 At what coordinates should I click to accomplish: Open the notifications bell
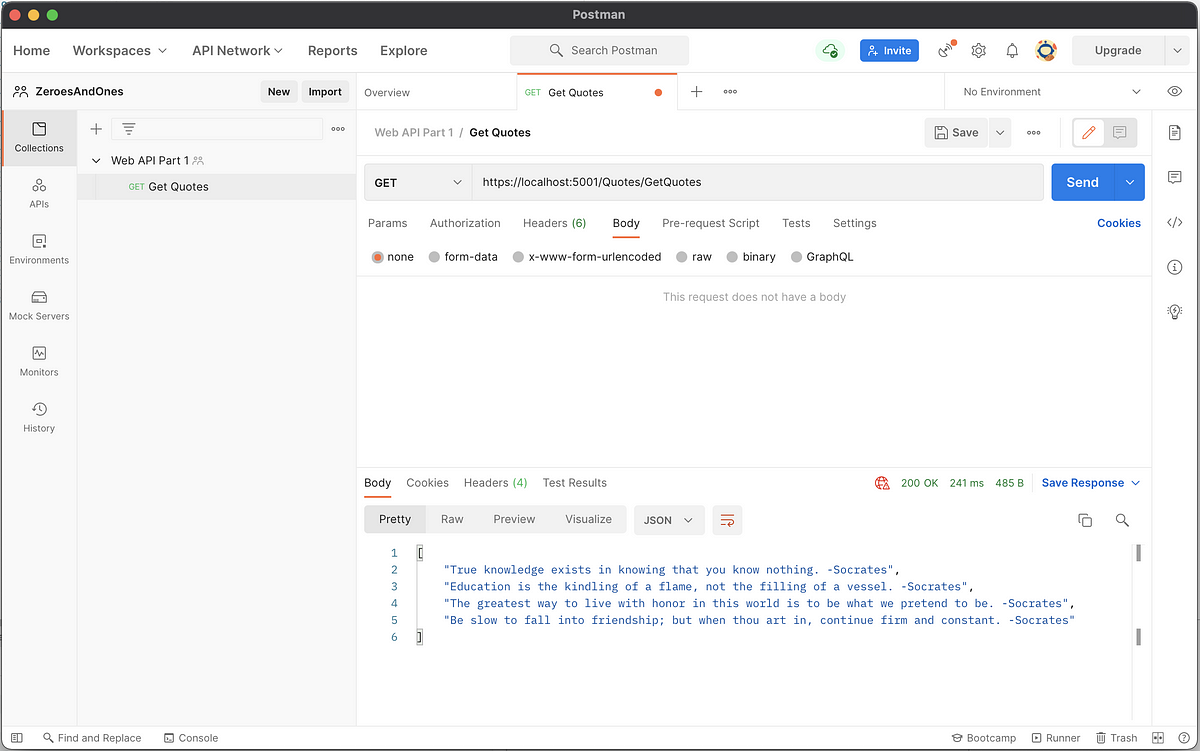click(x=1012, y=50)
